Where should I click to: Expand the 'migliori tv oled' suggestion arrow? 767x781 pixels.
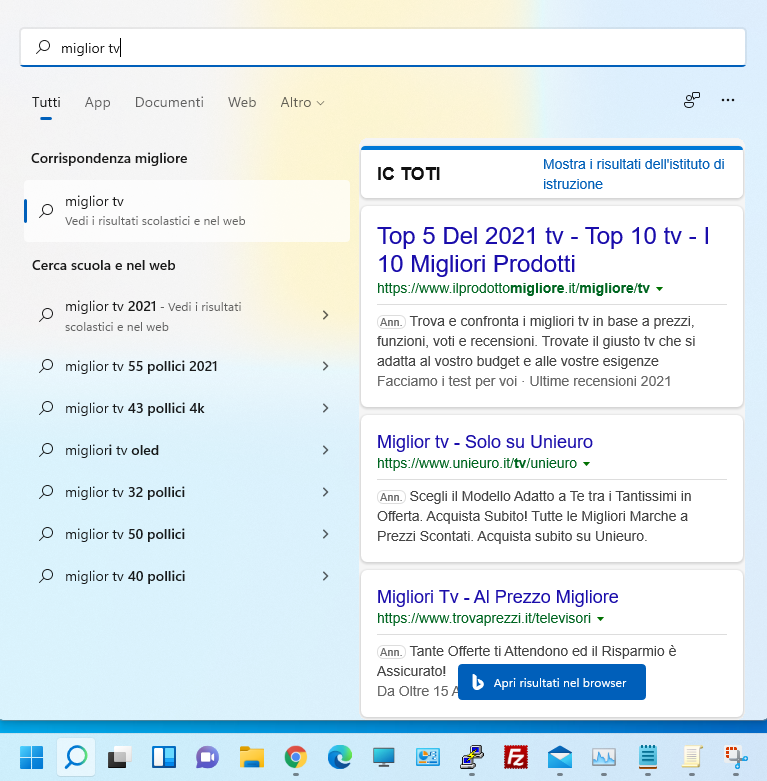325,450
